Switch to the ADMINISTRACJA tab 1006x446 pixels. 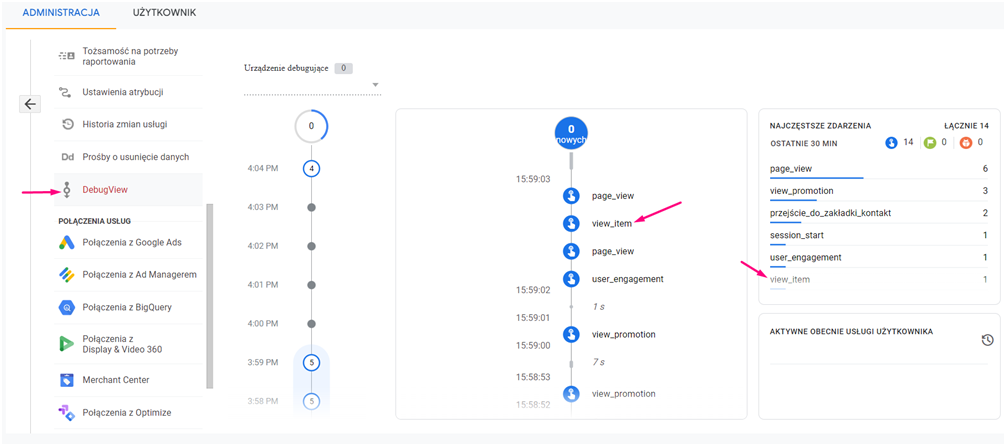tap(61, 12)
